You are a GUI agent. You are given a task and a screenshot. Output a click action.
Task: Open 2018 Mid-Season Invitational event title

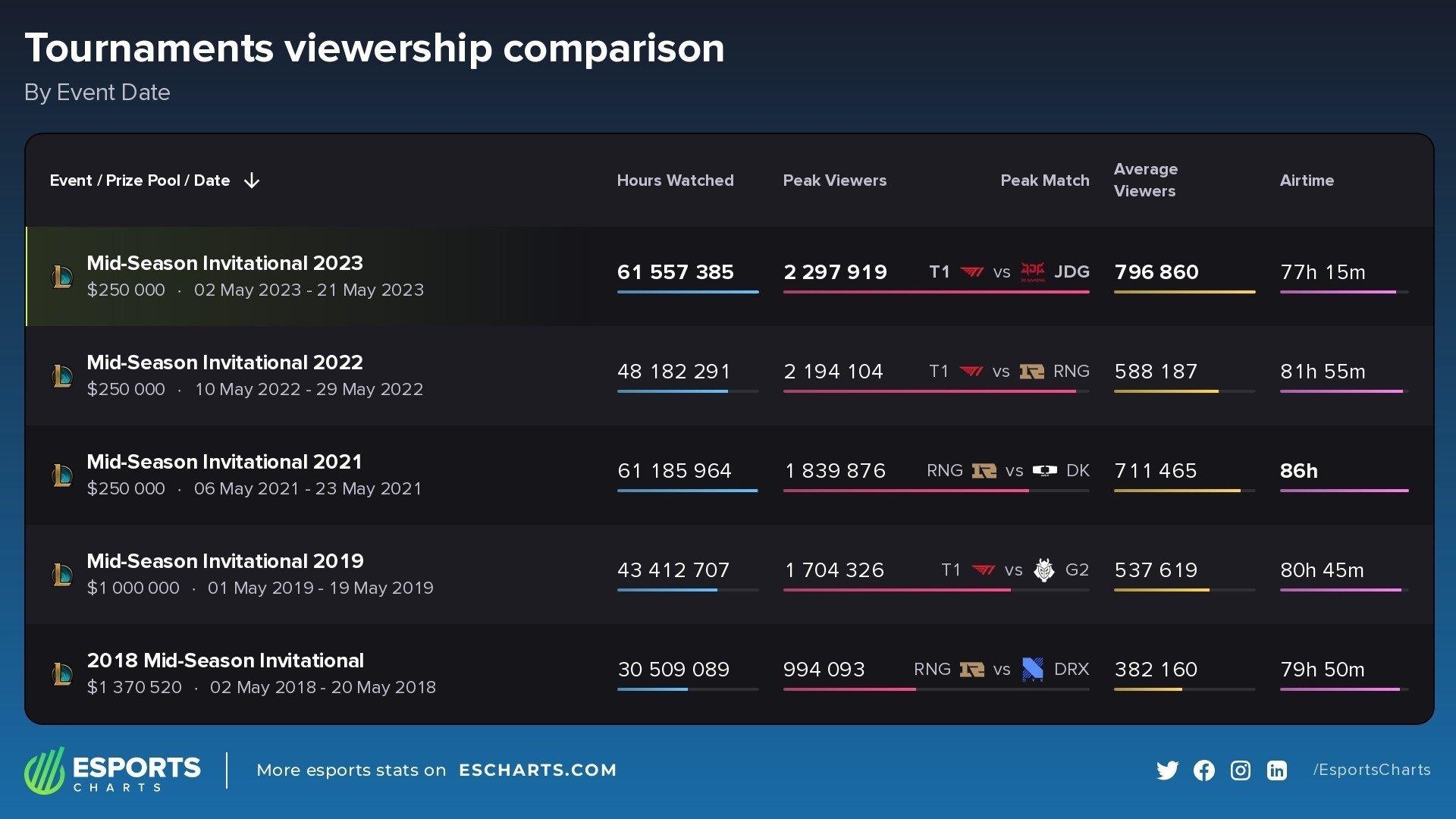tap(225, 661)
